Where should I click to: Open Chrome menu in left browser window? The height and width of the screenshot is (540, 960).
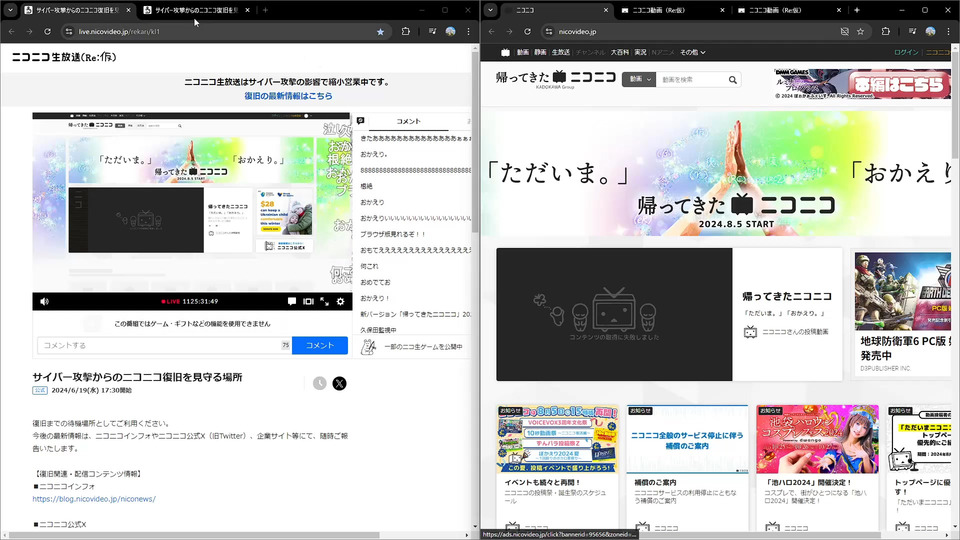pyautogui.click(x=468, y=31)
